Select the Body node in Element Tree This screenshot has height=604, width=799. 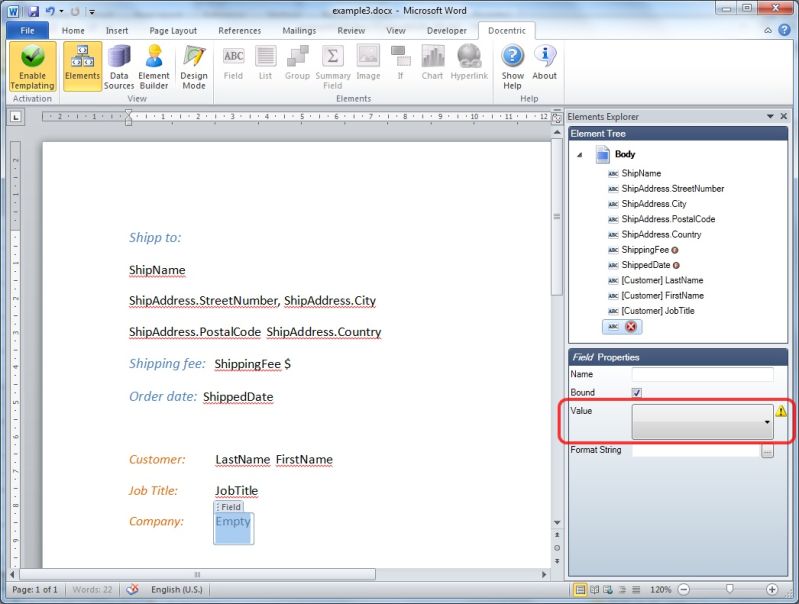[625, 154]
